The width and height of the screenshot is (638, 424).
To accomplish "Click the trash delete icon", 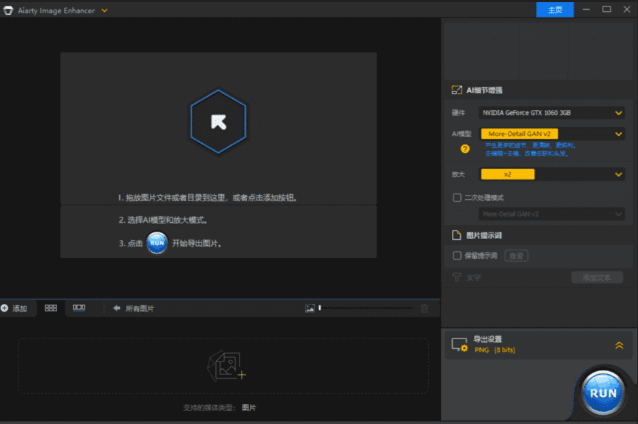I will point(424,308).
